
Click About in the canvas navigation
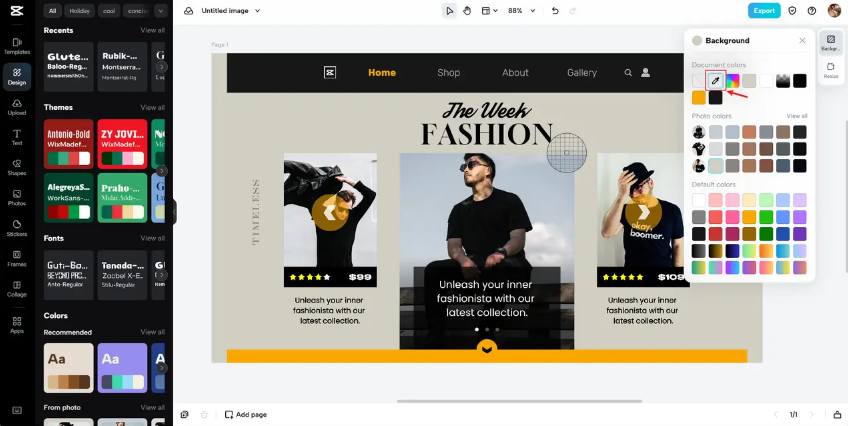pos(515,72)
